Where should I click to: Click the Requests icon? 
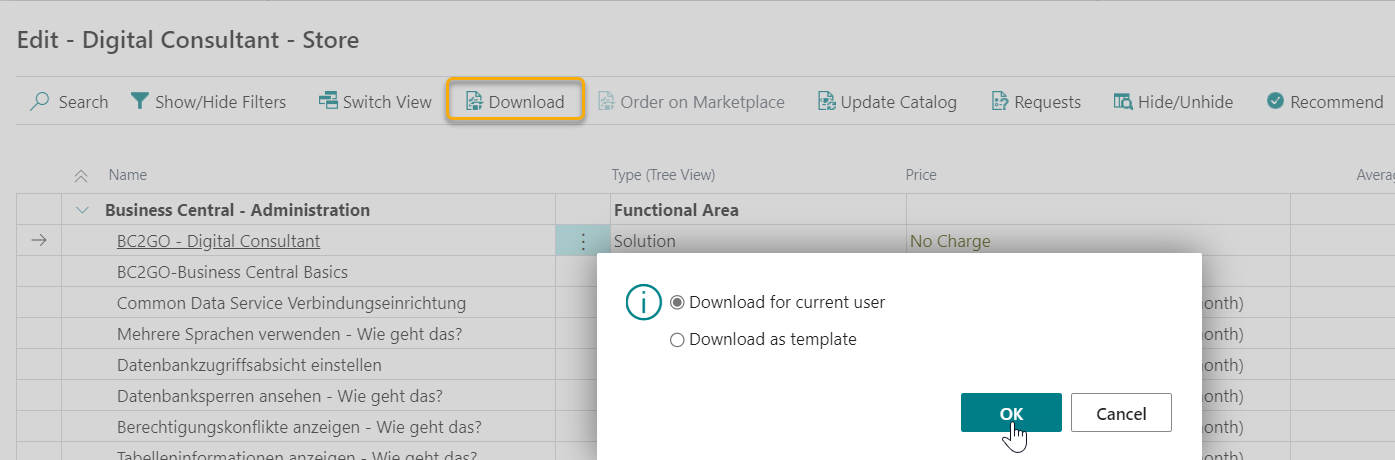(x=1000, y=102)
